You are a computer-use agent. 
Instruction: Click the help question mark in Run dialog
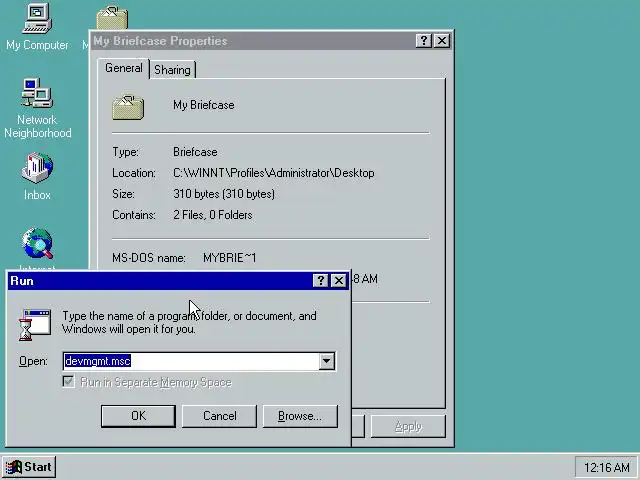pos(320,281)
